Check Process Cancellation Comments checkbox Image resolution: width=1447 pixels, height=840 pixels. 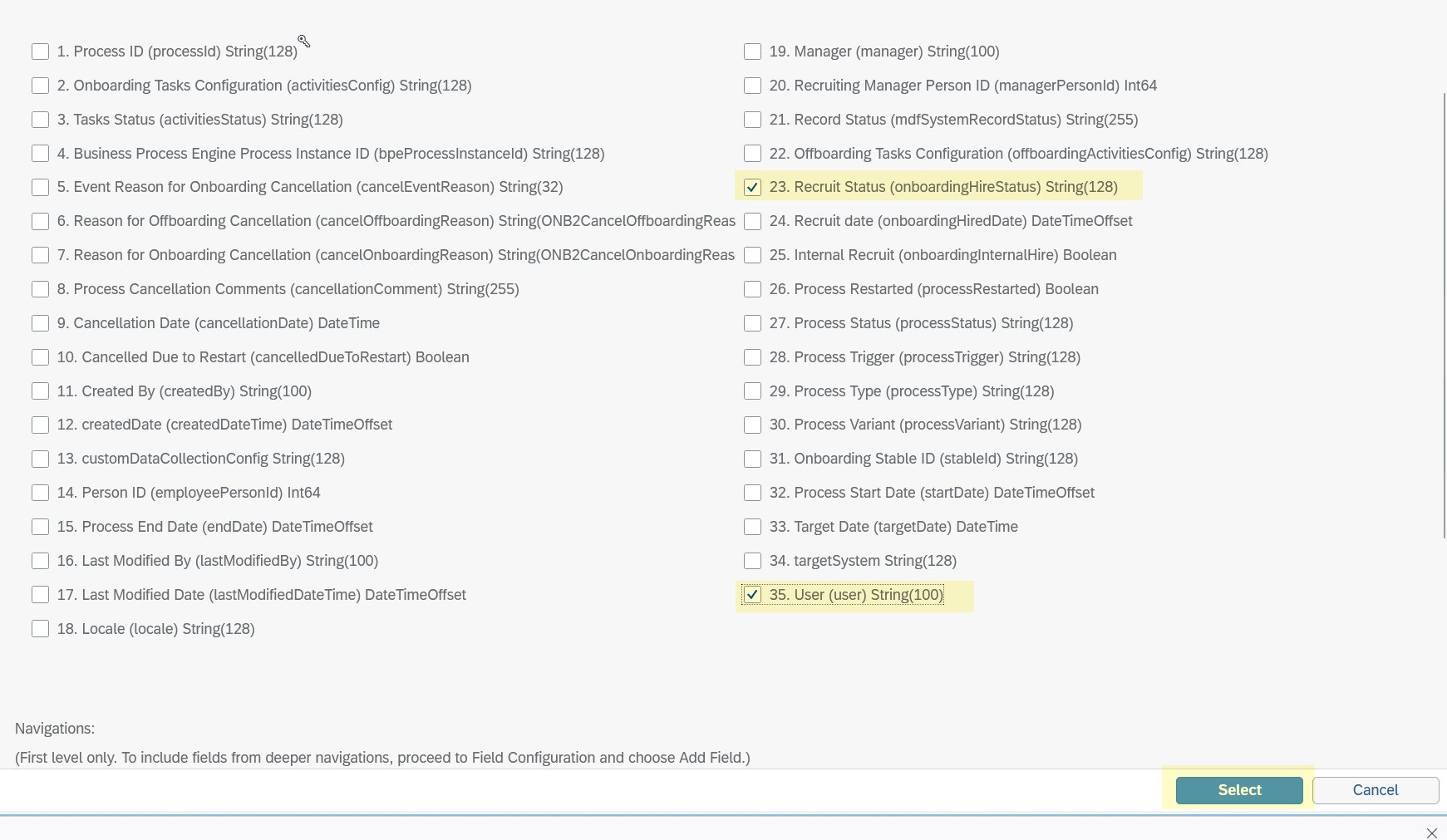[40, 289]
